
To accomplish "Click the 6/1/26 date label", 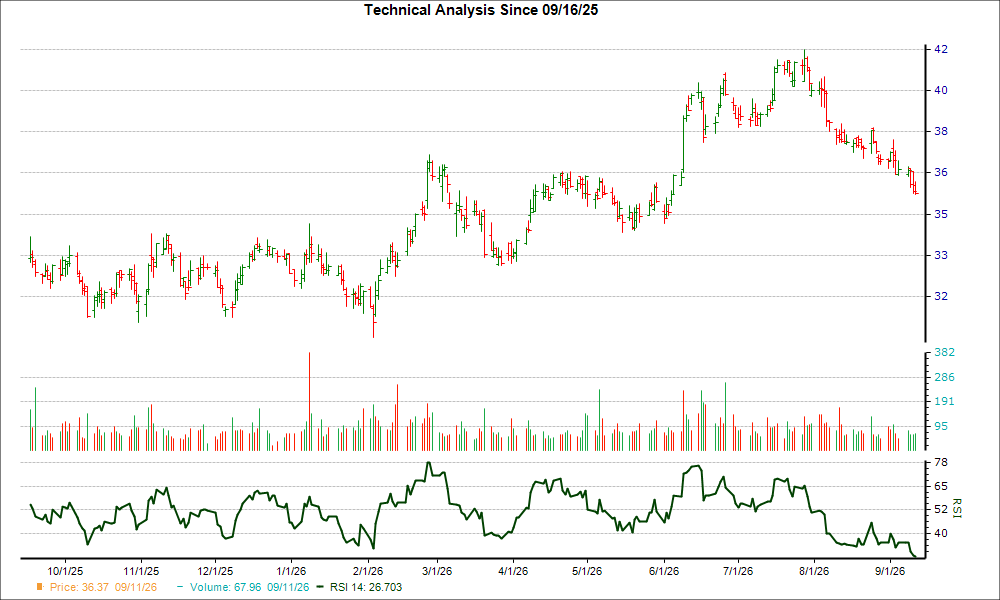I will [x=663, y=571].
